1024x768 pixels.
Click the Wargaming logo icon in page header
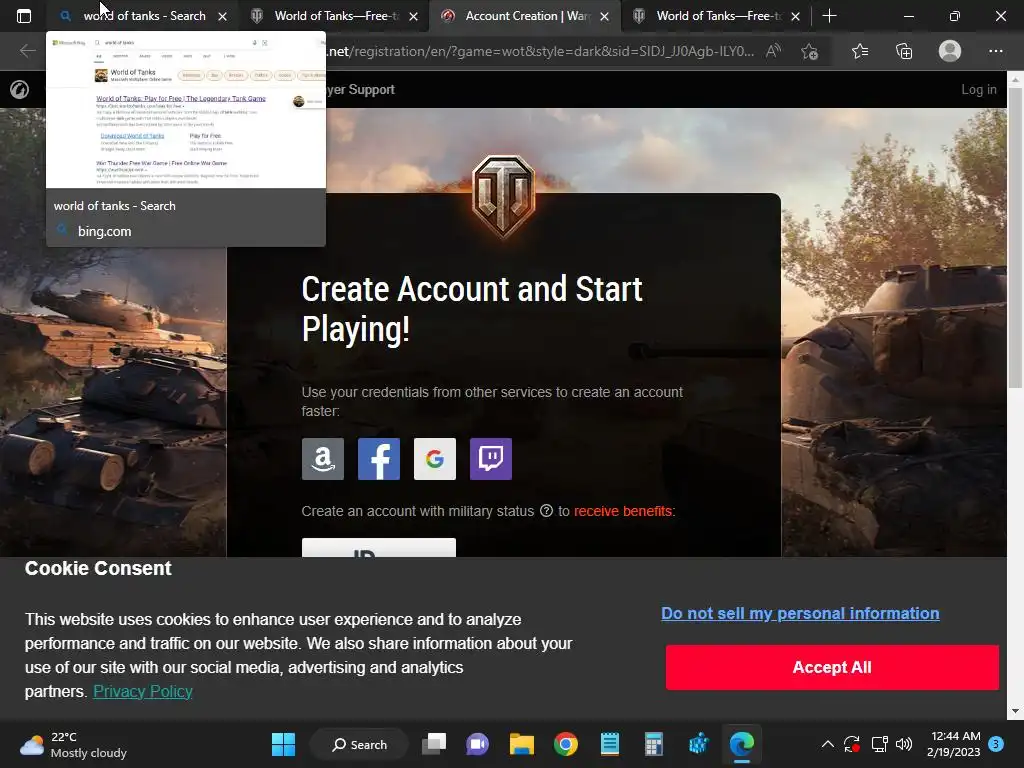20,89
